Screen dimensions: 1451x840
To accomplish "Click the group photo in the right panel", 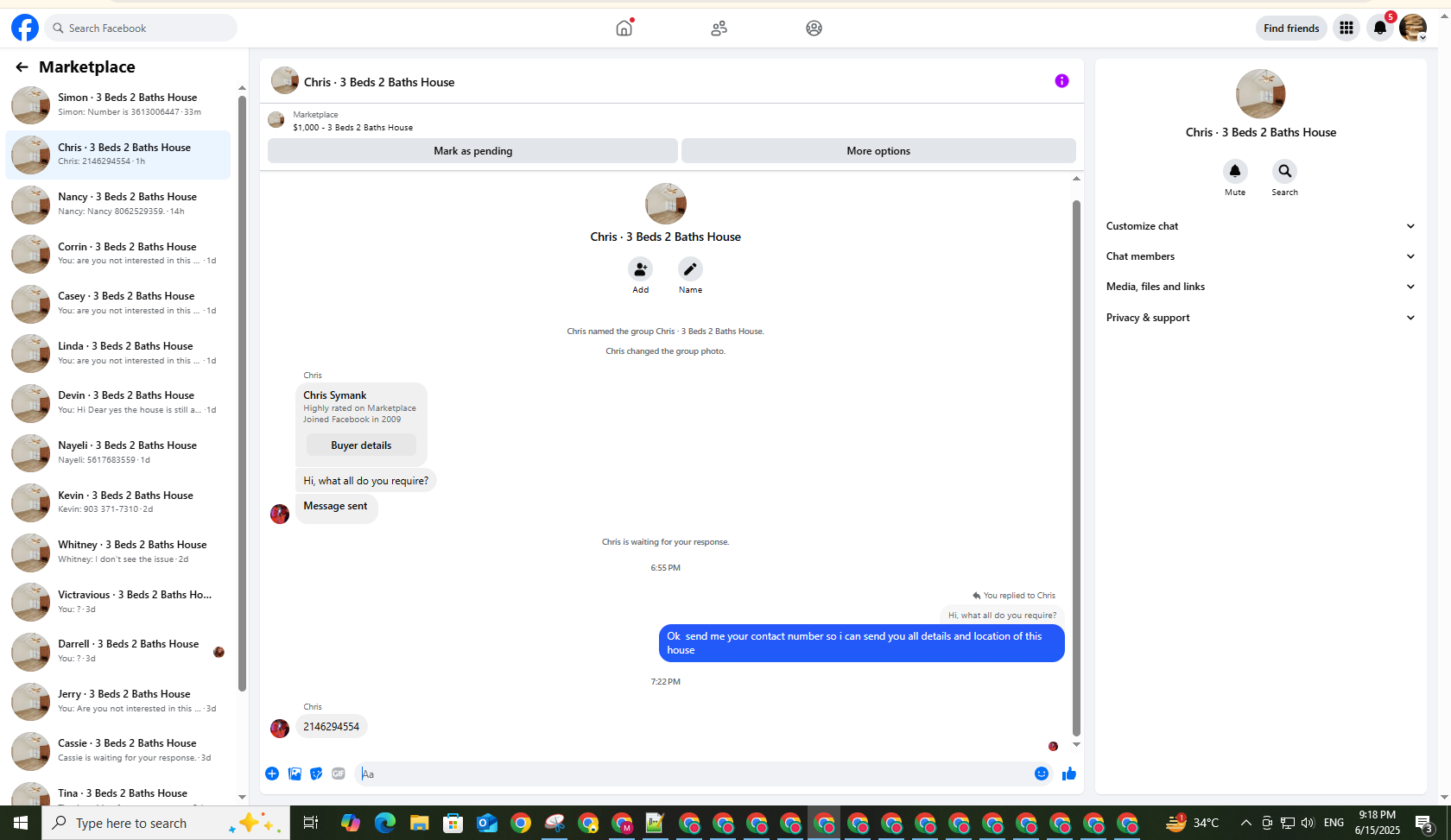I will (1261, 93).
